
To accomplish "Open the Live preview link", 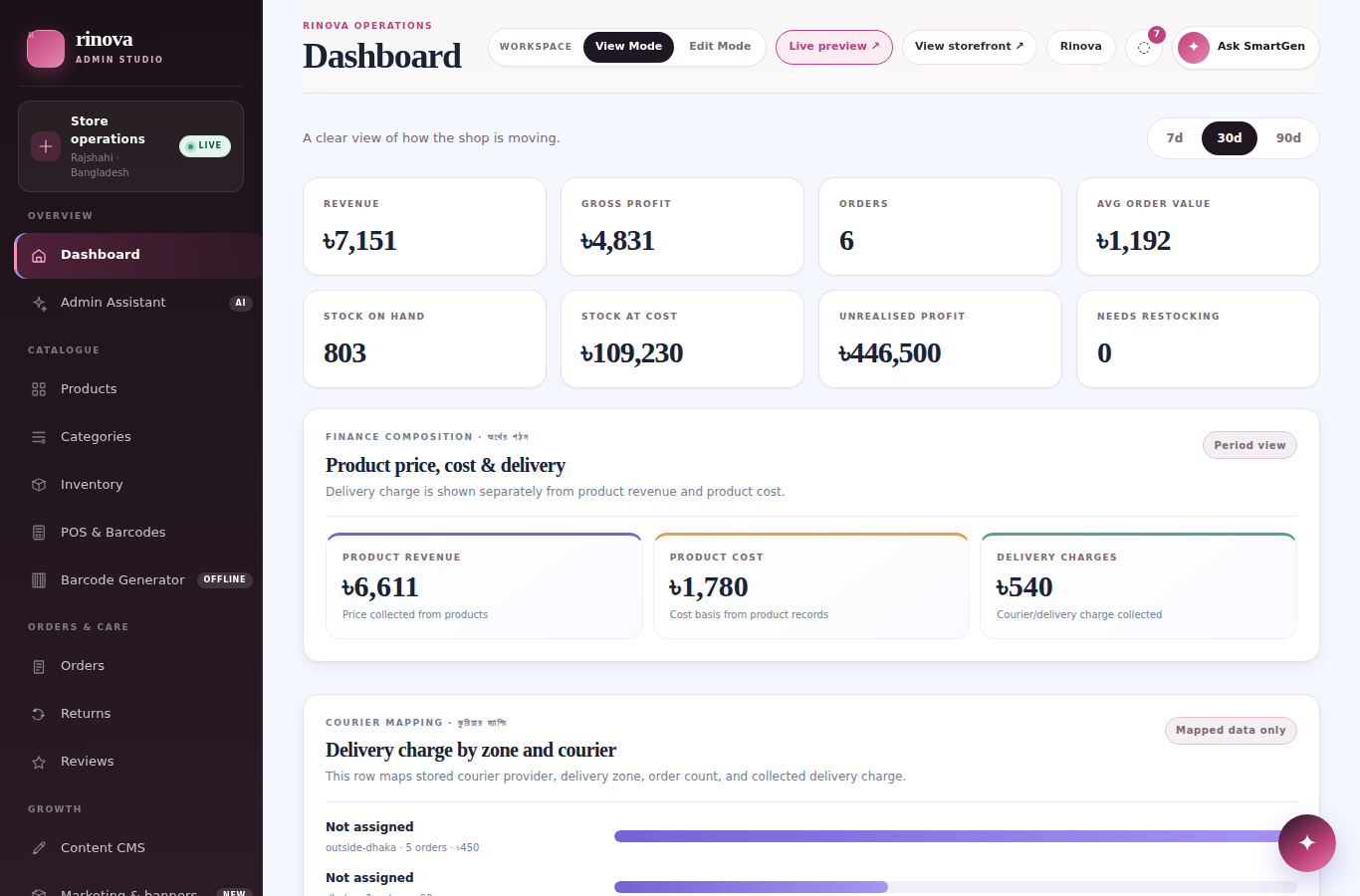I will tap(834, 47).
